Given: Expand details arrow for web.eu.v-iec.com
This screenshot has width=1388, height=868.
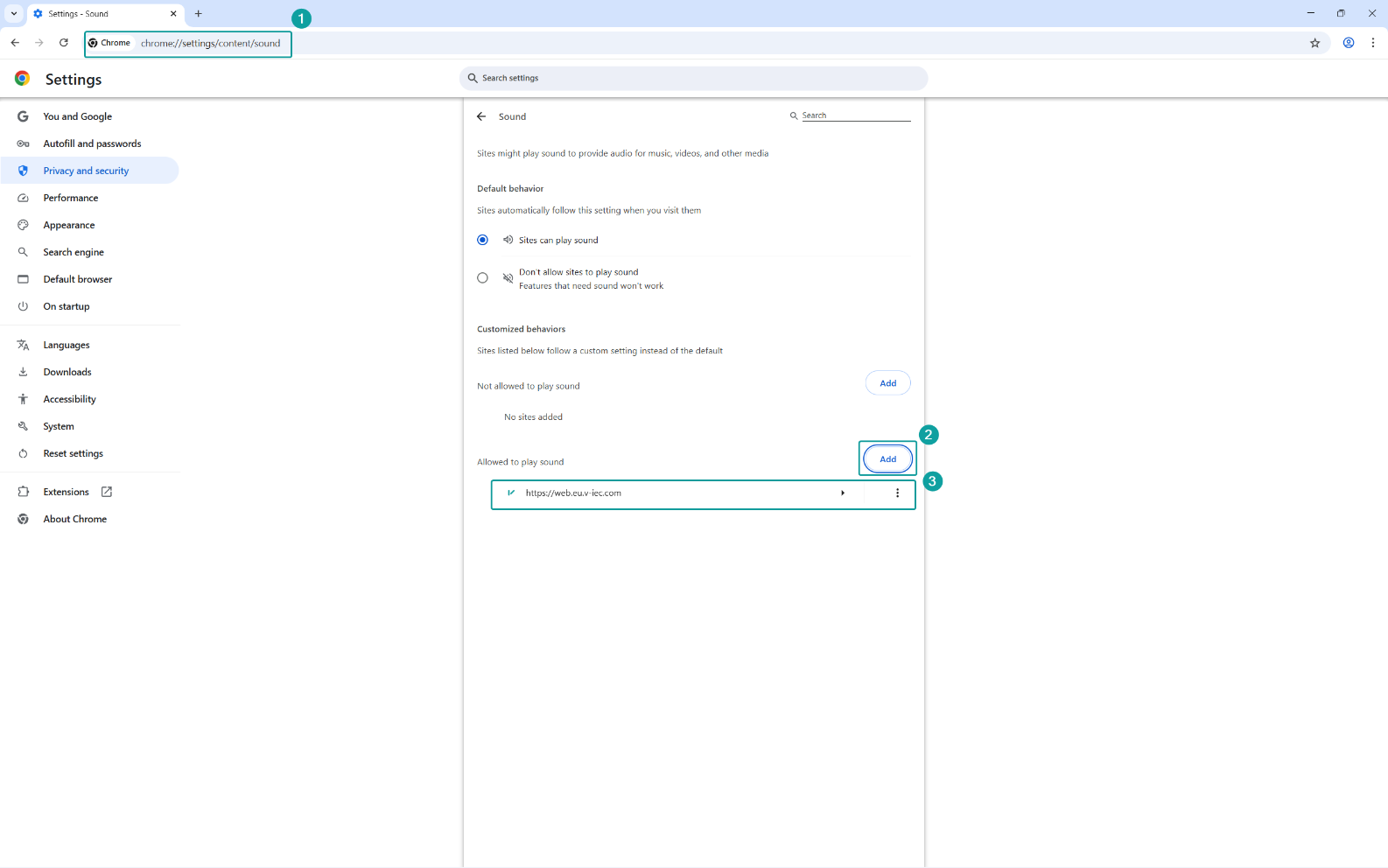Looking at the screenshot, I should (843, 493).
